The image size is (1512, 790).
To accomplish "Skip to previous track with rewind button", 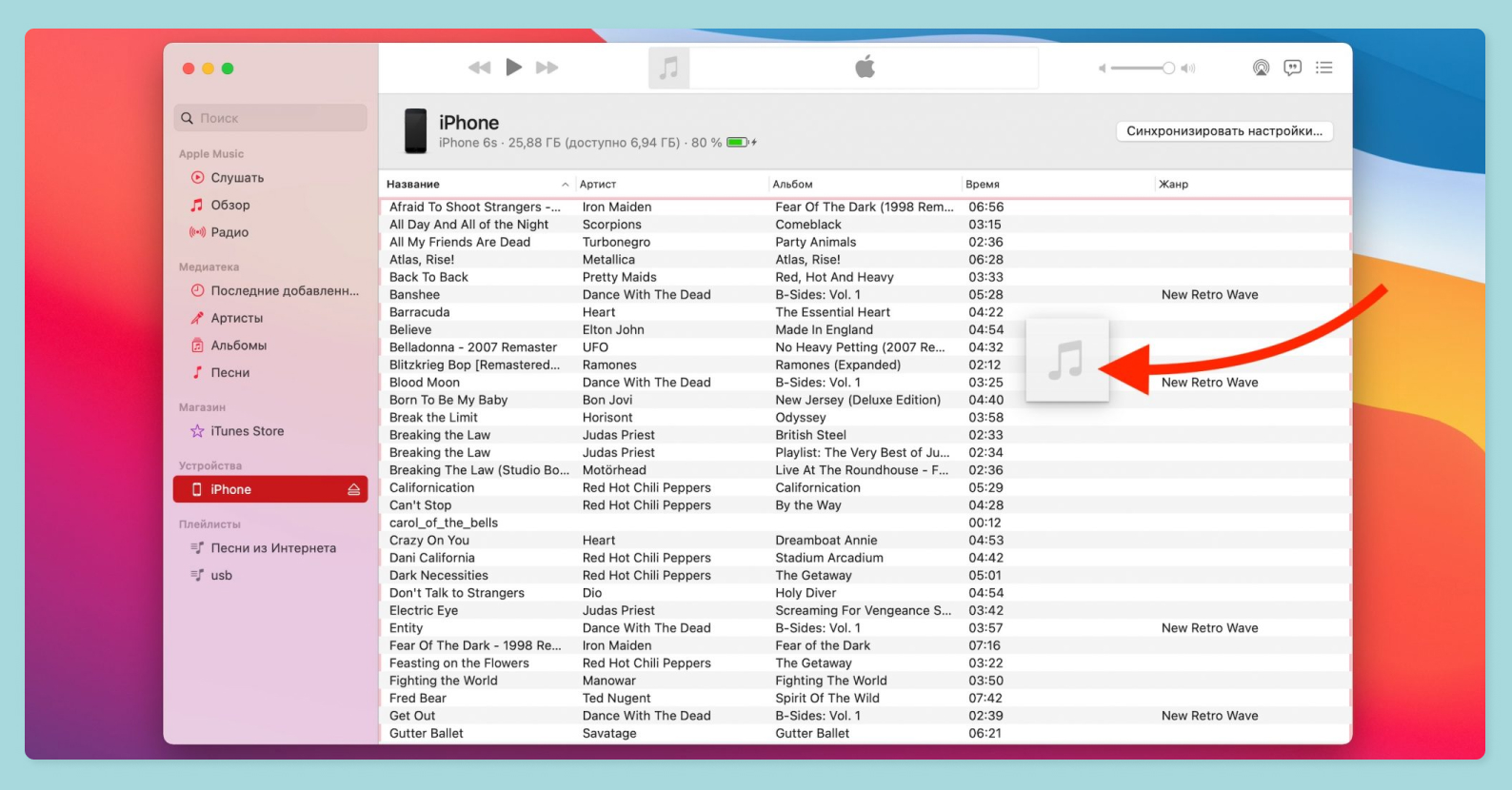I will [480, 68].
